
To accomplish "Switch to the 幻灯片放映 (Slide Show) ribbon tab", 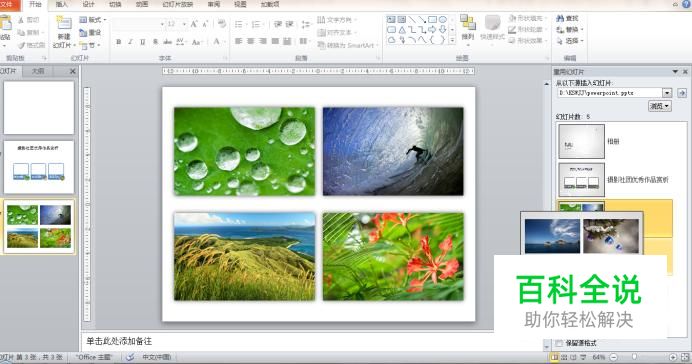I will [x=177, y=4].
